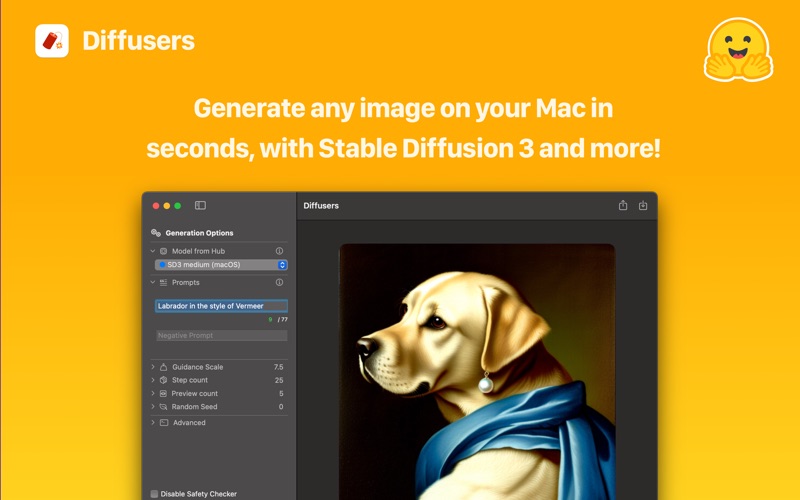The height and width of the screenshot is (500, 800).
Task: Click the Random Seed icon
Action: pos(163,407)
